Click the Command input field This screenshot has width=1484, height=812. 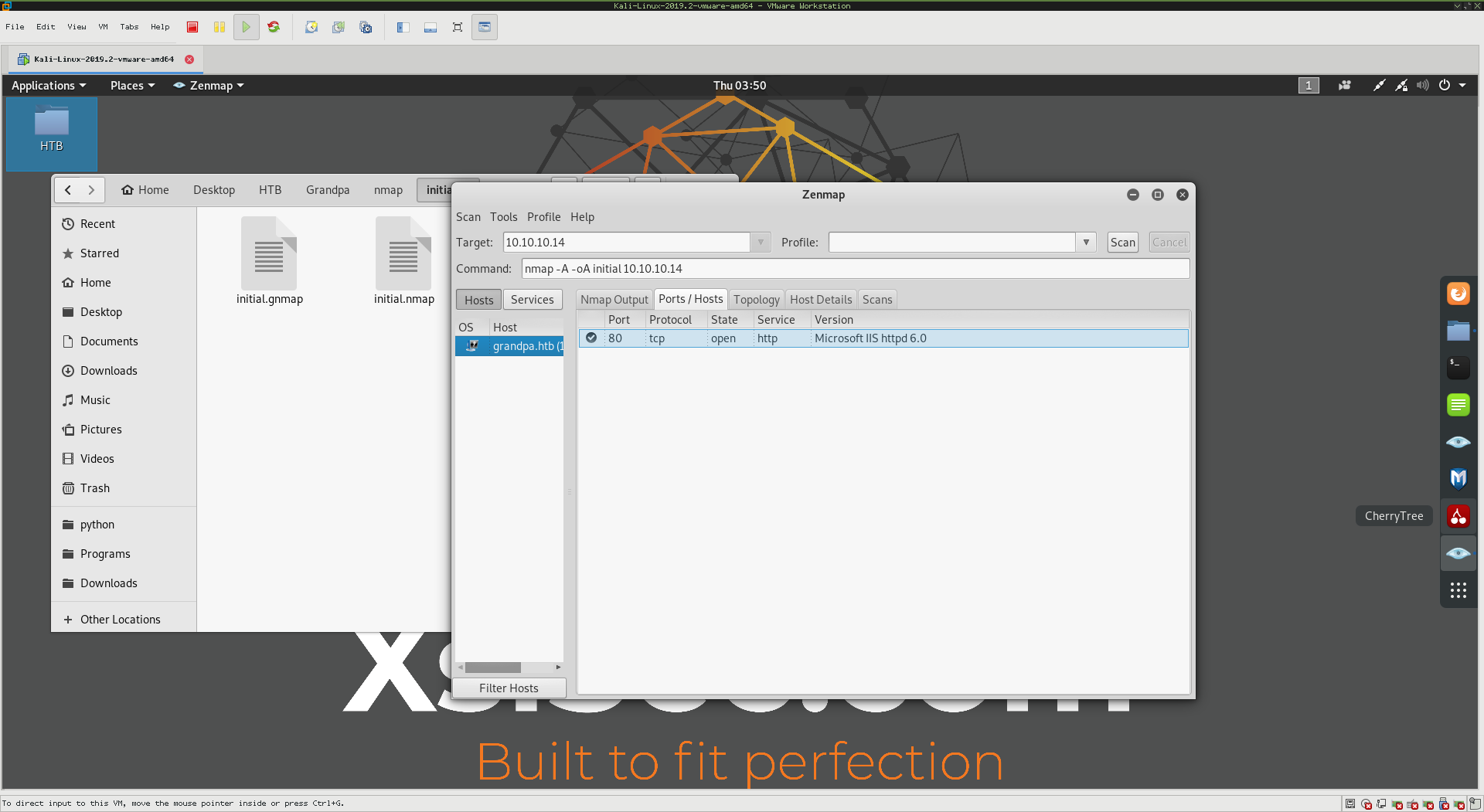(856, 269)
